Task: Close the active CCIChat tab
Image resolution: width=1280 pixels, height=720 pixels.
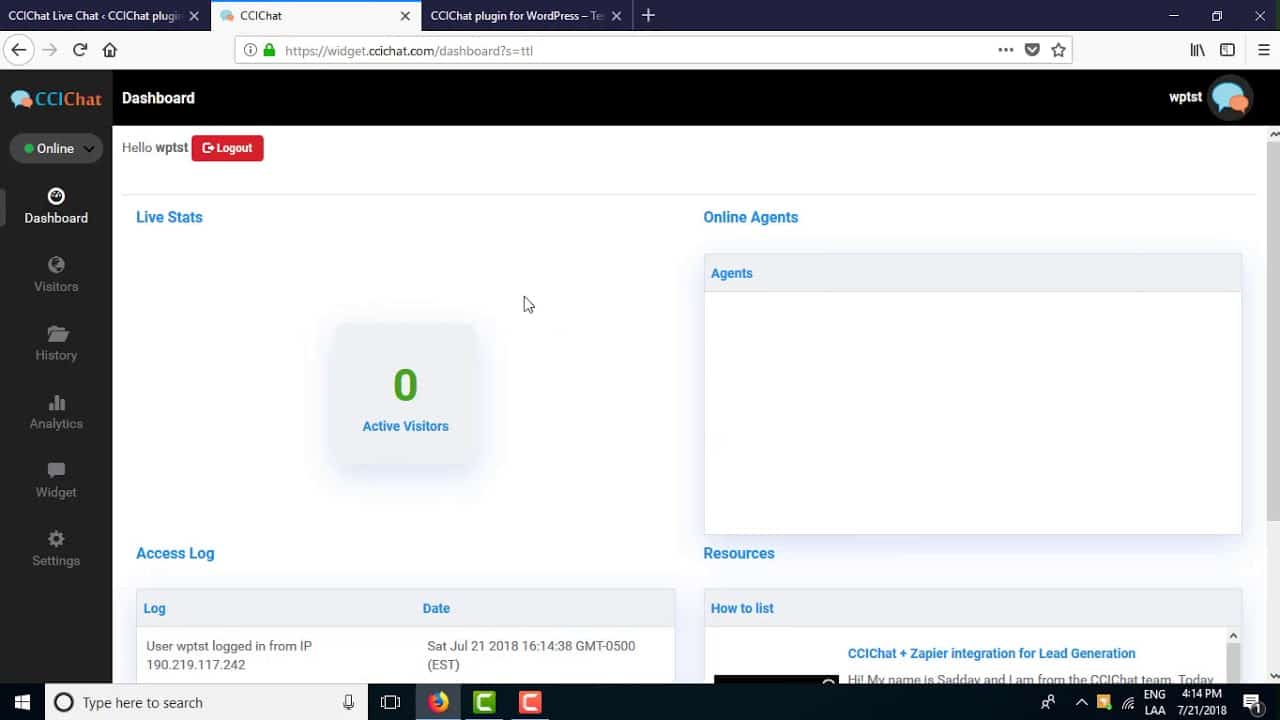Action: [x=405, y=16]
